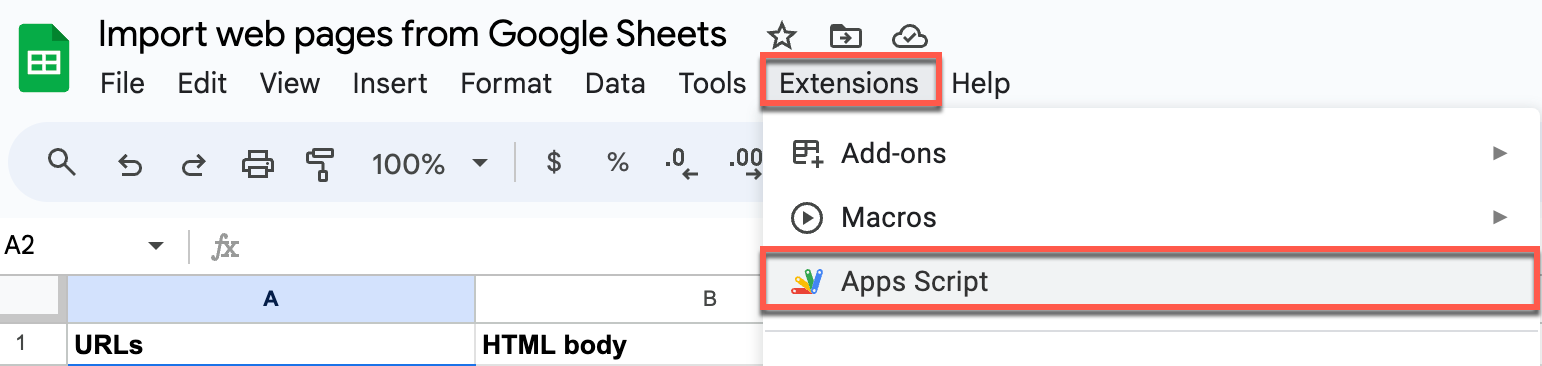The image size is (1542, 366).
Task: Select Apps Script from Extensions menu
Action: 1148,281
